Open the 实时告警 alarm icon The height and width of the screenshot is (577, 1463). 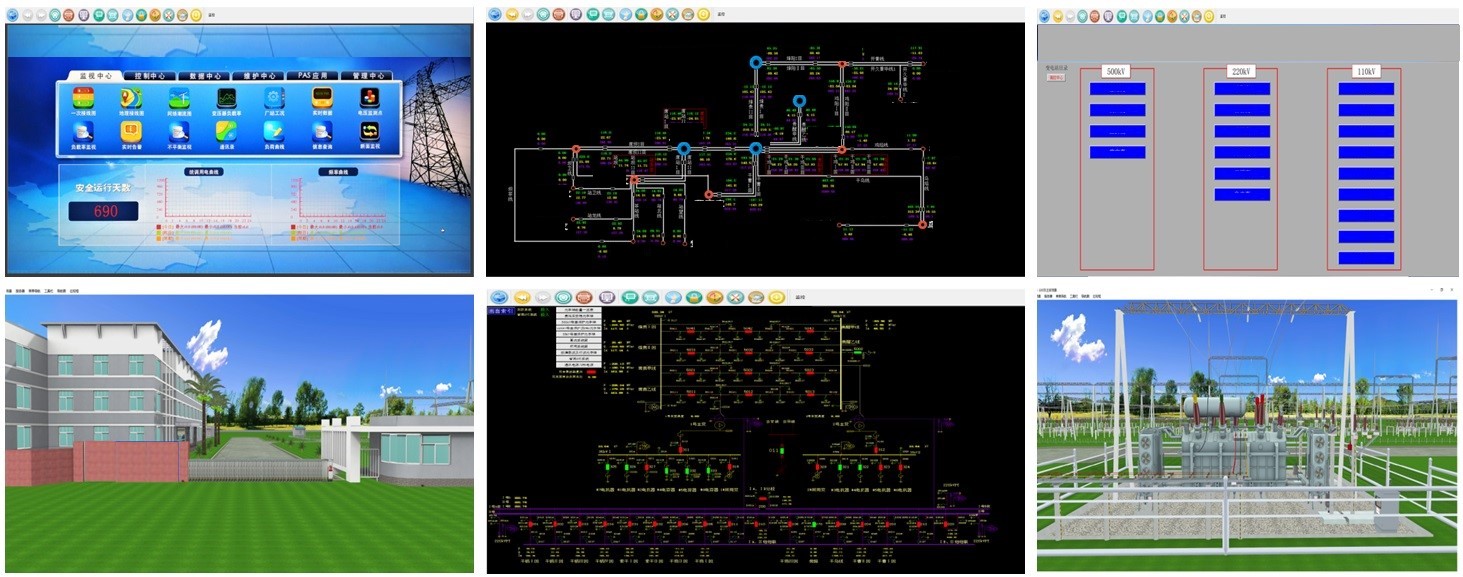(x=131, y=133)
